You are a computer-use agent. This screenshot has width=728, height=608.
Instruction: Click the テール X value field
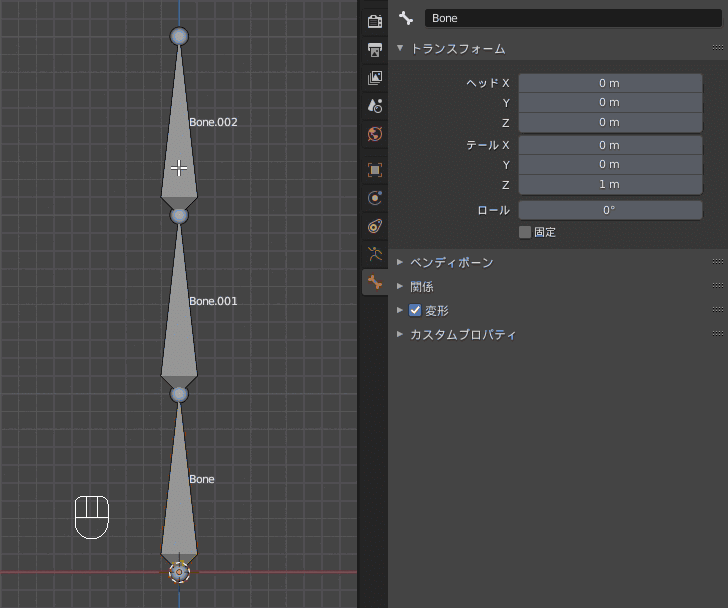(610, 145)
